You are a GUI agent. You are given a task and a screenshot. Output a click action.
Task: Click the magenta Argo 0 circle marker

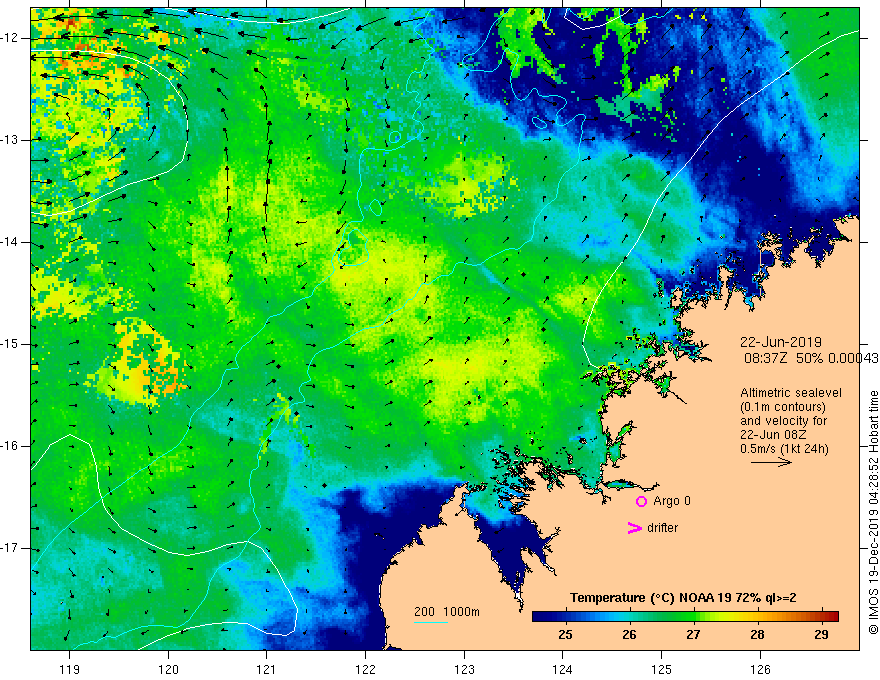pyautogui.click(x=641, y=502)
